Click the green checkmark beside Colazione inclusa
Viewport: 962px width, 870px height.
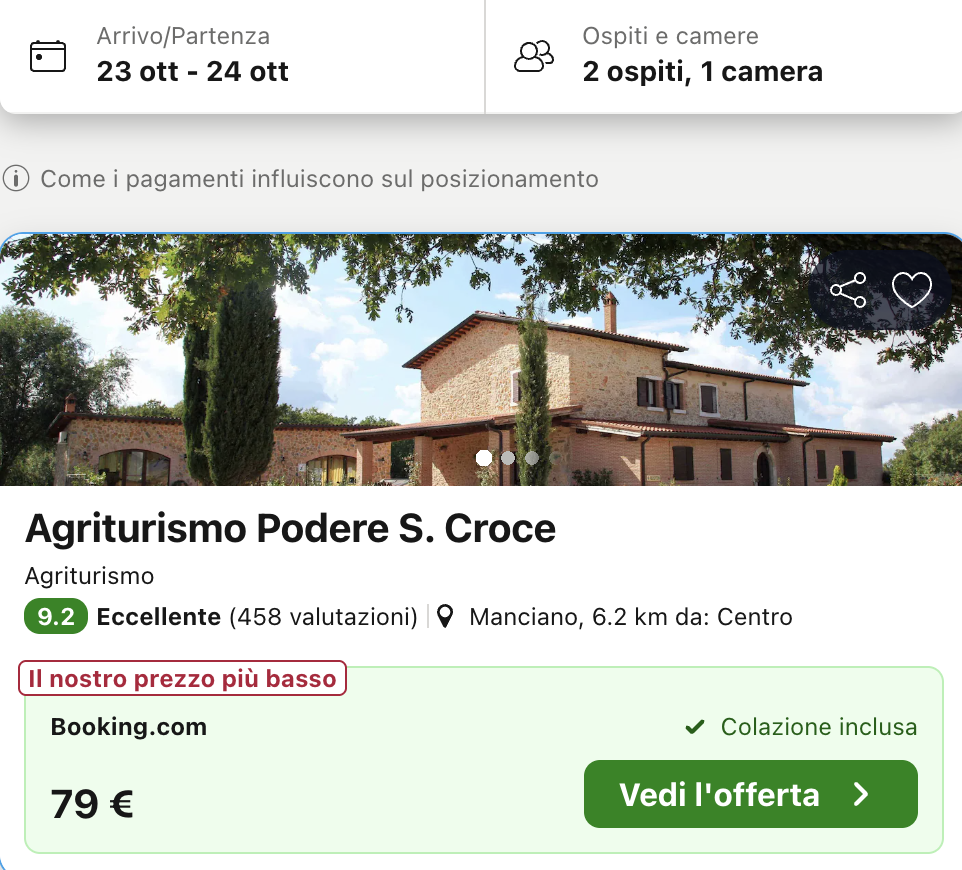coord(695,727)
